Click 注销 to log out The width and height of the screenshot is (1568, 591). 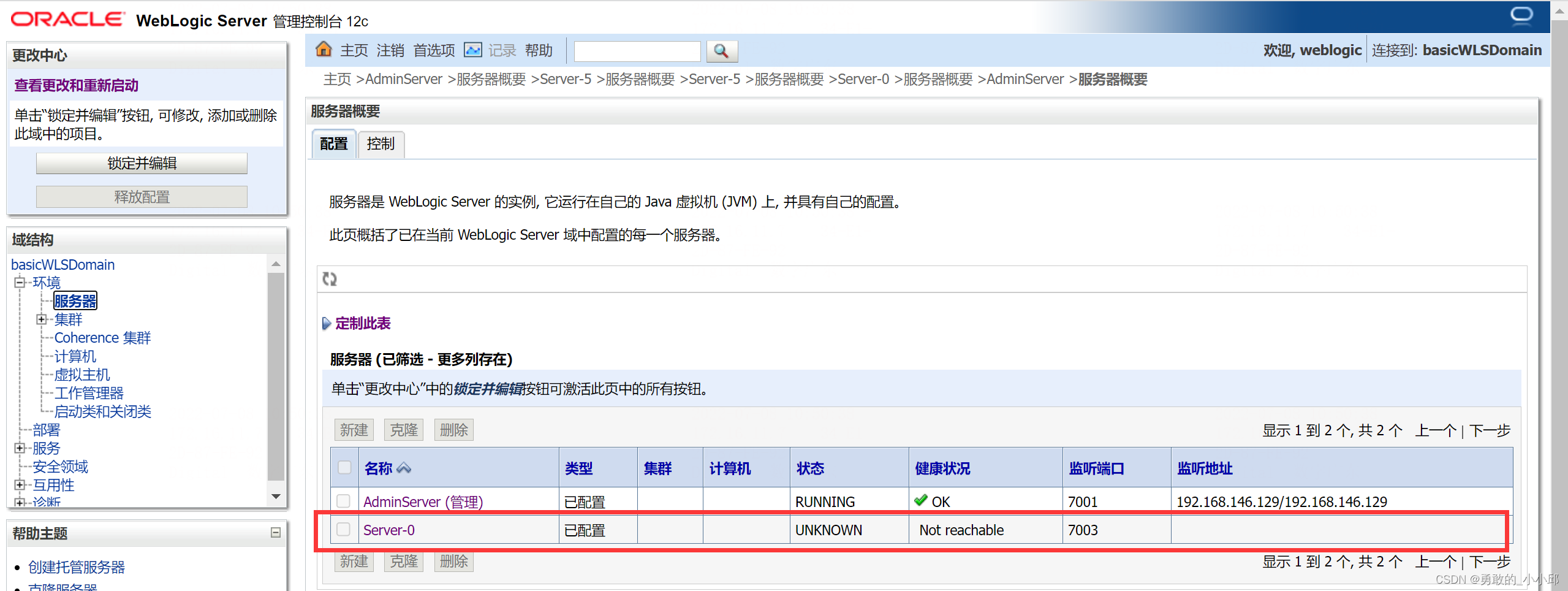point(390,50)
